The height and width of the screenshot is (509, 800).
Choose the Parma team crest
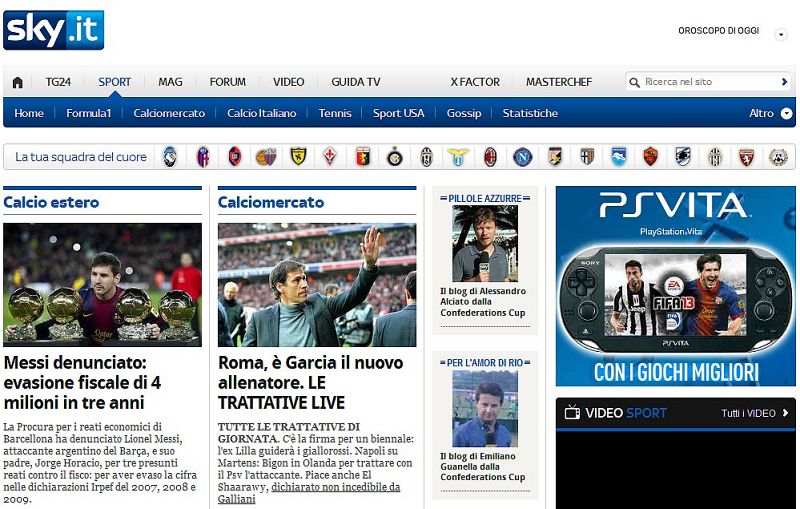click(x=587, y=157)
